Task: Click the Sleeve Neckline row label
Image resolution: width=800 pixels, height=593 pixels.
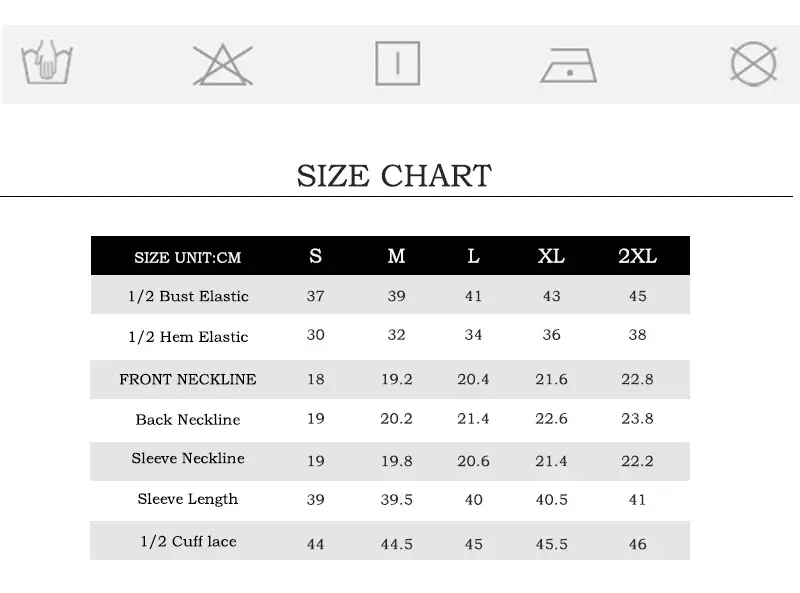Action: point(188,458)
